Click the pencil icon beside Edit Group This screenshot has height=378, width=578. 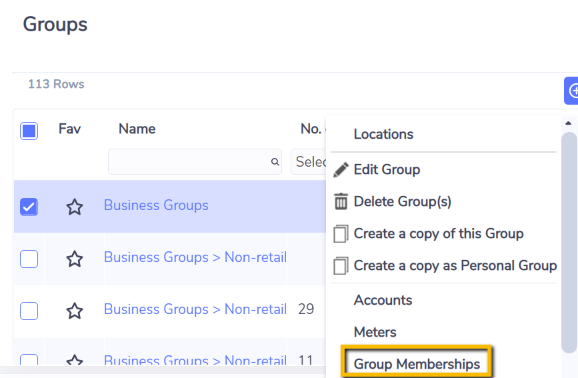click(x=341, y=170)
